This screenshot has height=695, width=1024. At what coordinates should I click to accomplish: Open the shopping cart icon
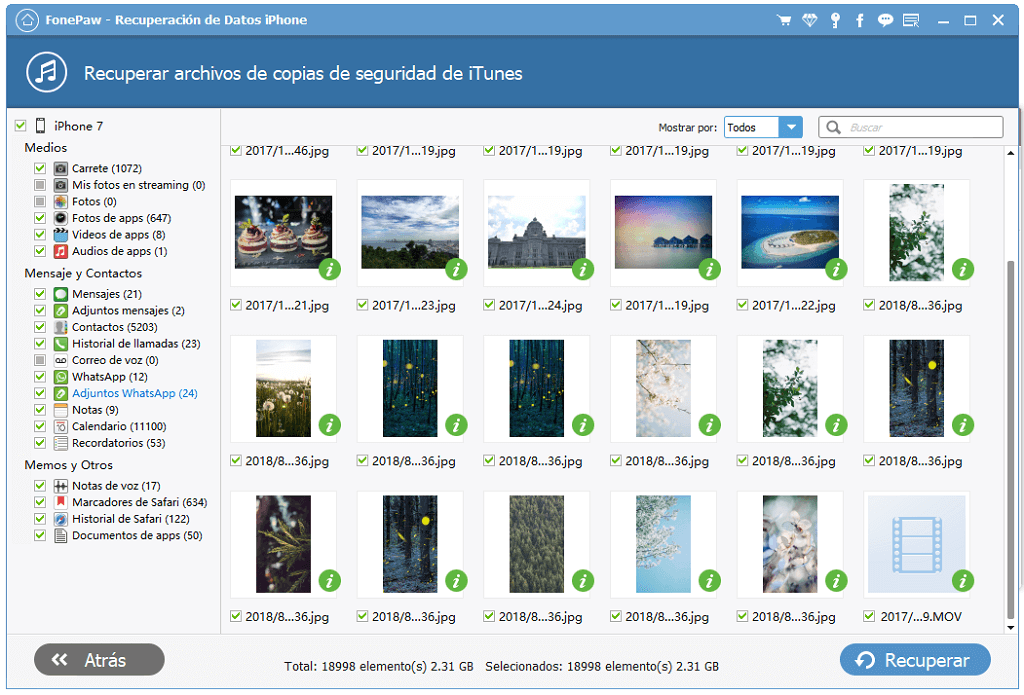(x=784, y=20)
